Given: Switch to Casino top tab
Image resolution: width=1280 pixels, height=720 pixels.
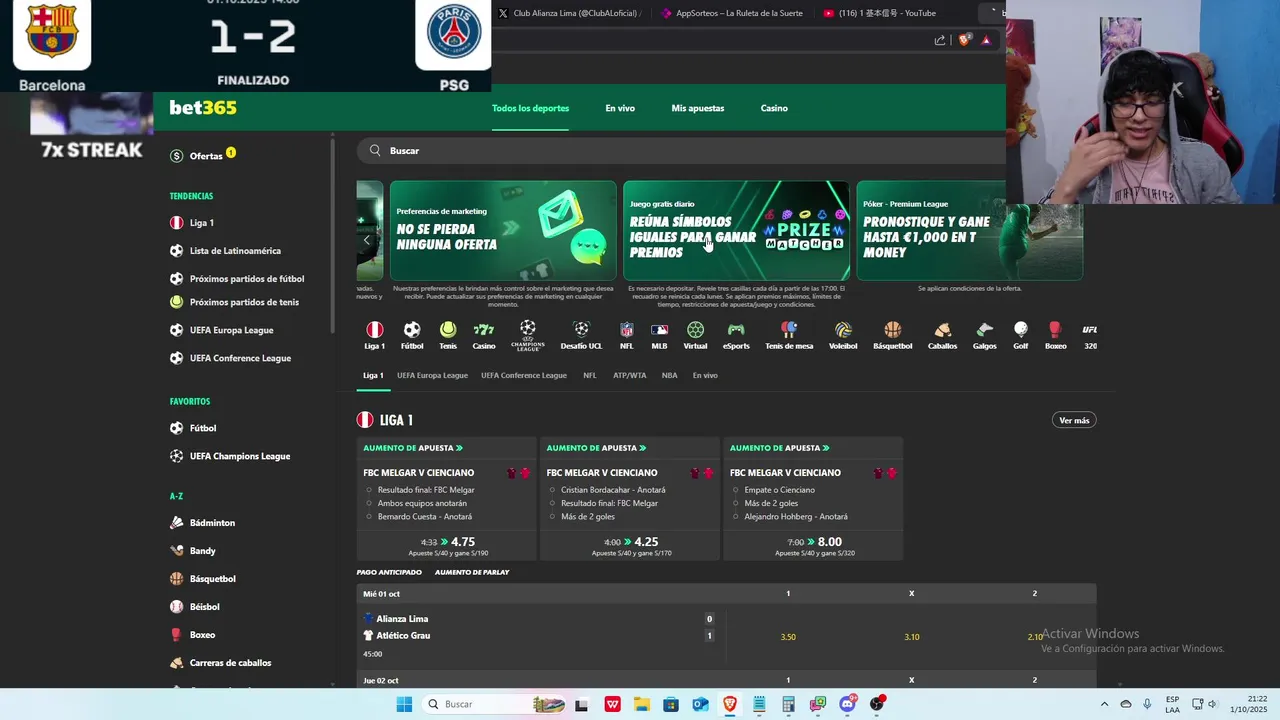Looking at the screenshot, I should click(x=774, y=108).
